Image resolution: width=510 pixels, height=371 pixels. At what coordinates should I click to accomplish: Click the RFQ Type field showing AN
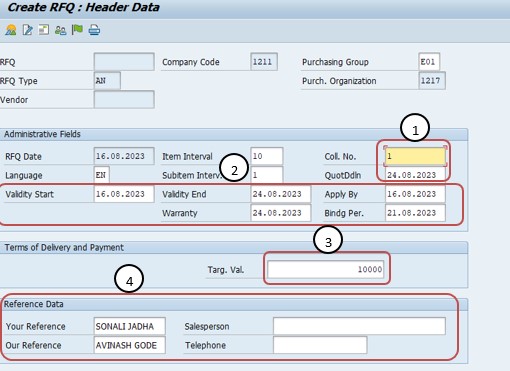pos(107,81)
